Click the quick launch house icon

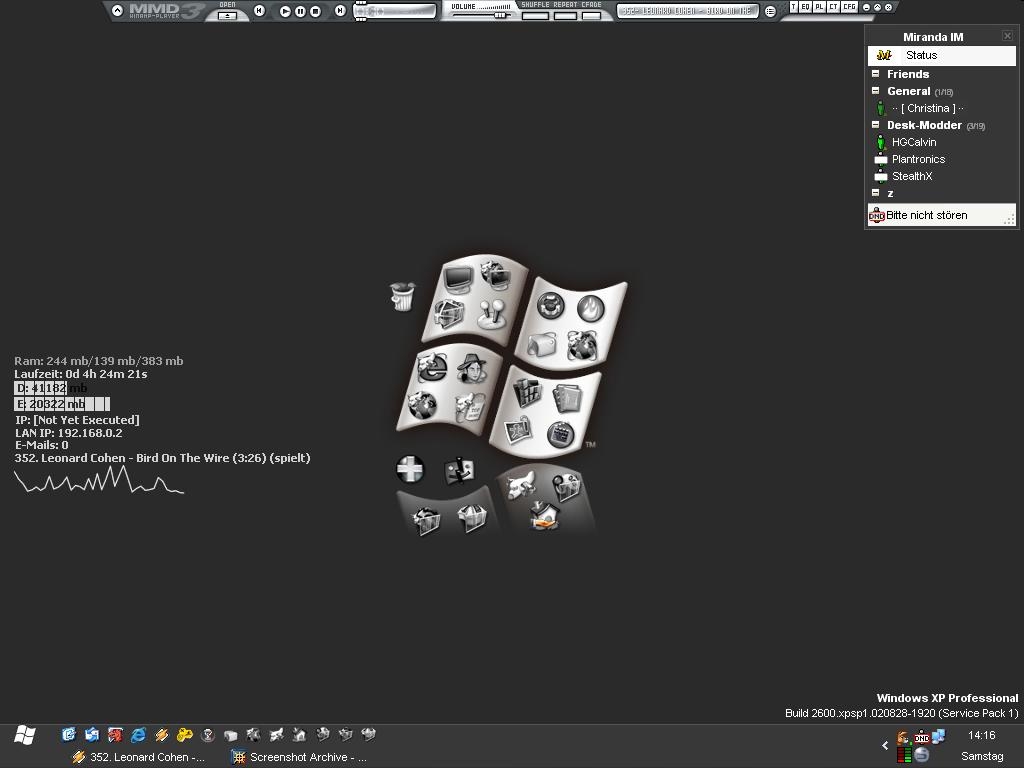click(x=300, y=735)
